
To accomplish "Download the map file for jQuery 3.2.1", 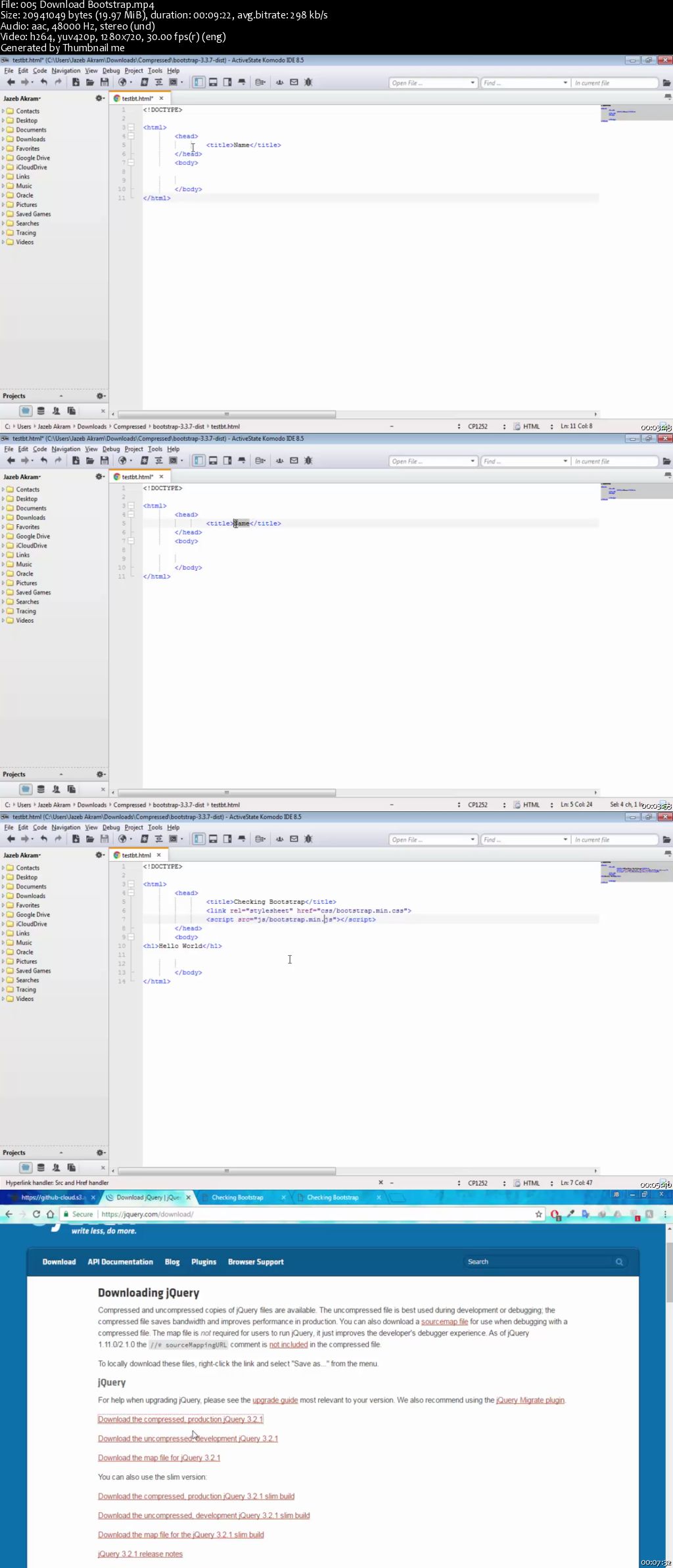I will (159, 1457).
